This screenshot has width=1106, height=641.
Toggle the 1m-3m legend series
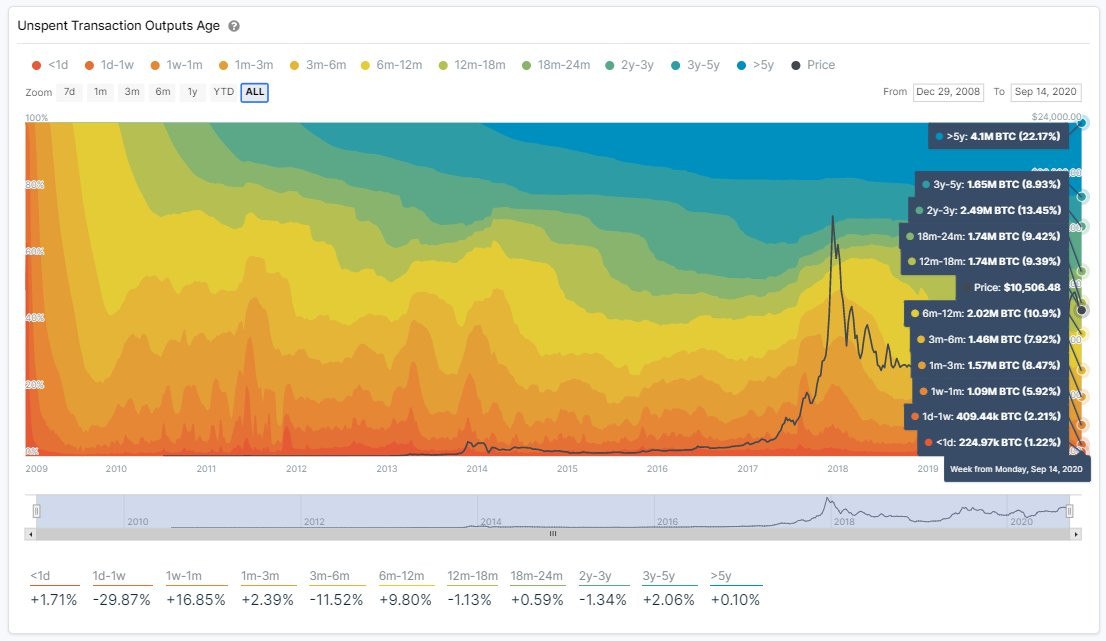click(245, 65)
